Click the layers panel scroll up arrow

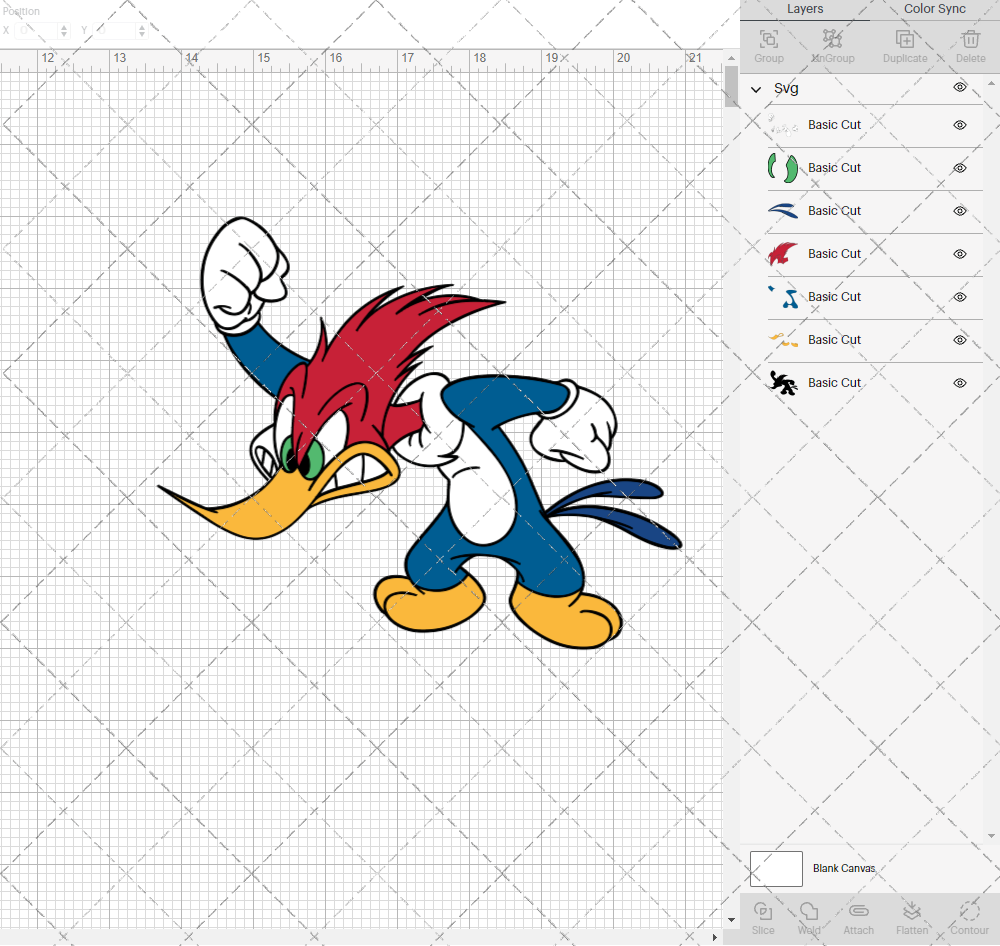tap(991, 84)
